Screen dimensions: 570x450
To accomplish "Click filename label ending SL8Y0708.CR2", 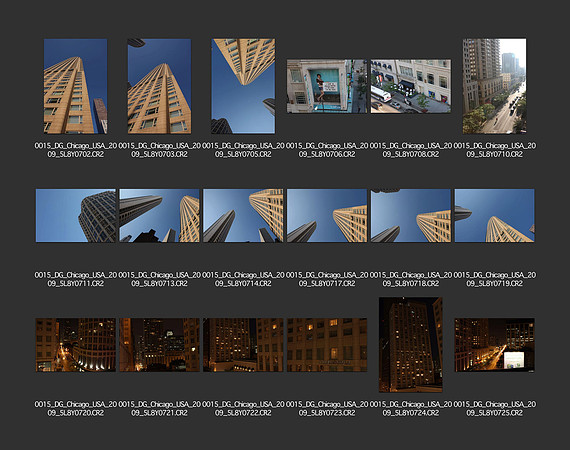I will [411, 150].
